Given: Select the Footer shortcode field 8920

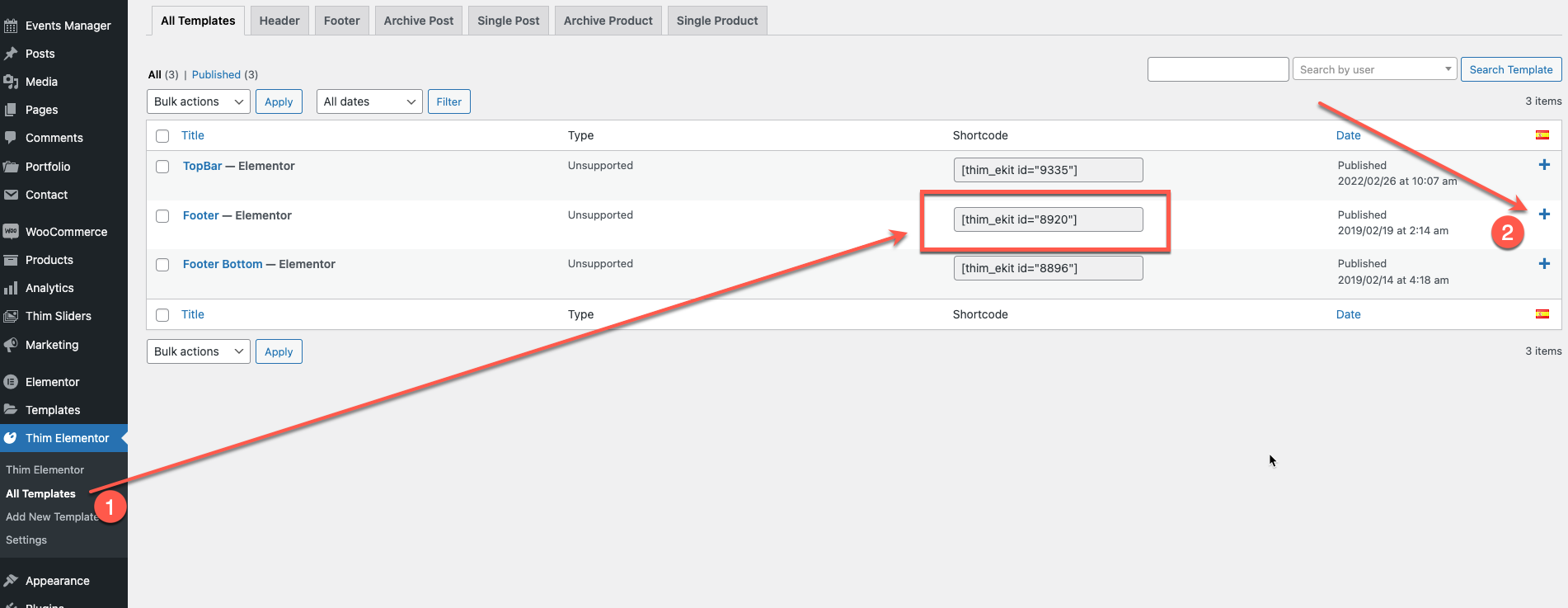Looking at the screenshot, I should click(1048, 219).
